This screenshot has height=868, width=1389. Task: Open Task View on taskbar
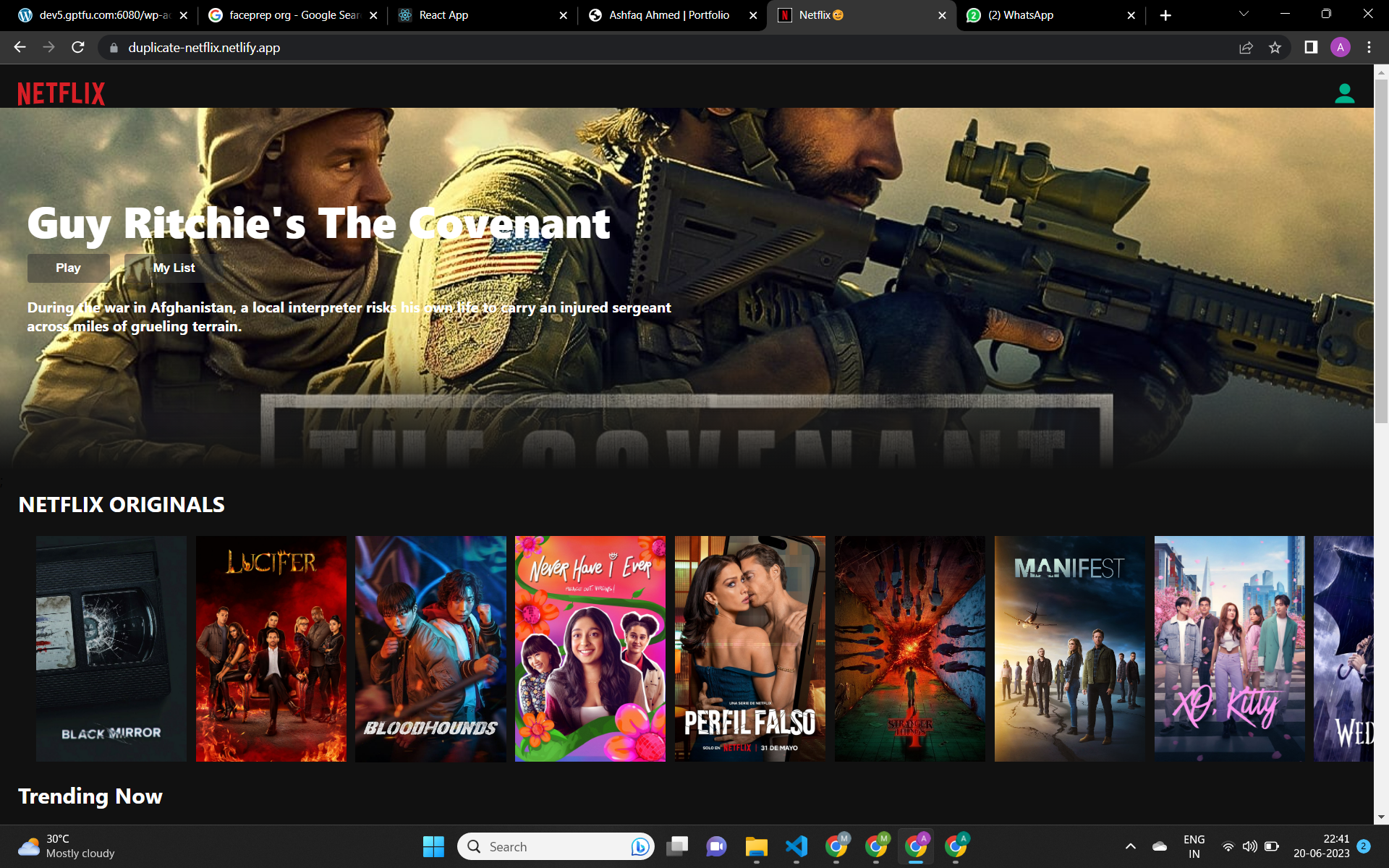[677, 846]
